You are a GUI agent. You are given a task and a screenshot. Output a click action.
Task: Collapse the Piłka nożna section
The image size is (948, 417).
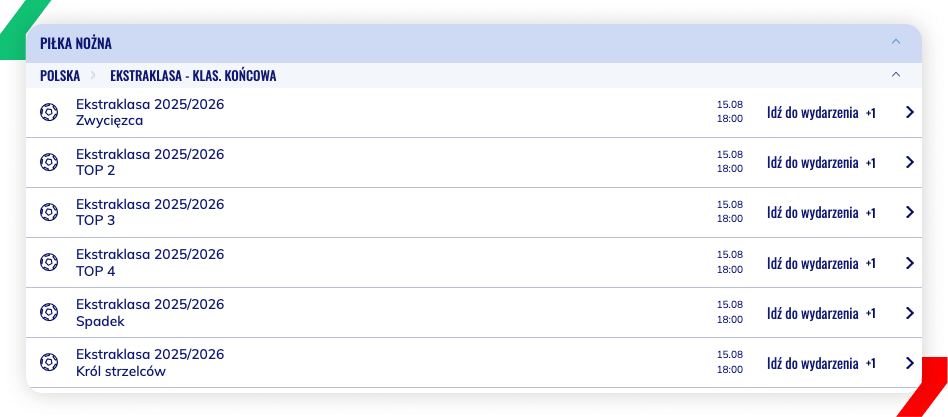pyautogui.click(x=896, y=42)
